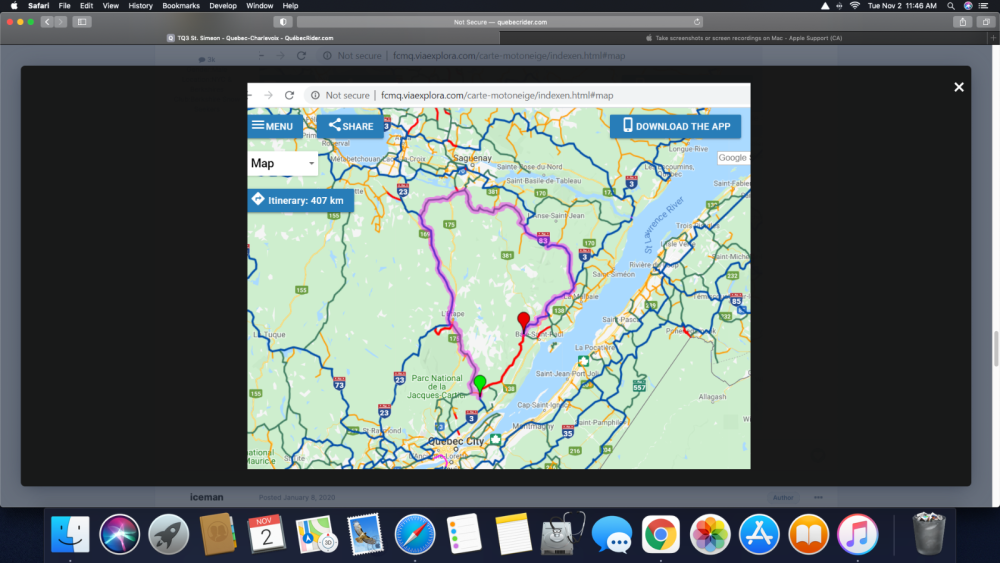
Task: Open the Develop menu
Action: 223,6
